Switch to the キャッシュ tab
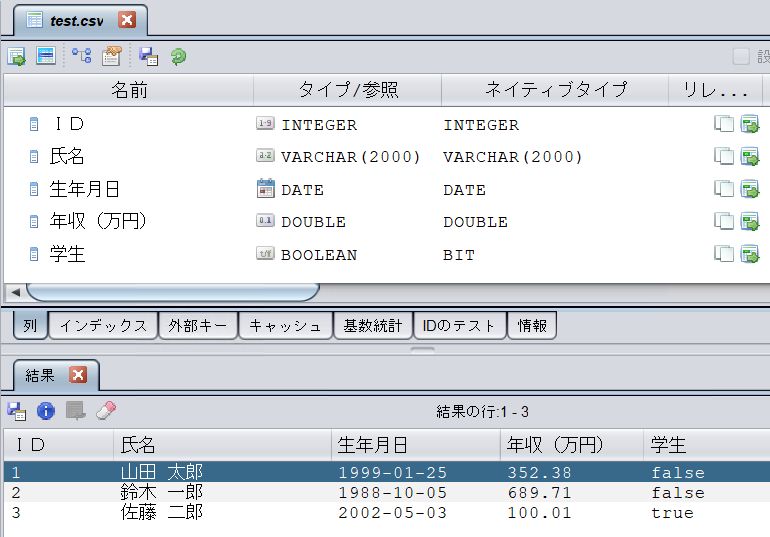Viewport: 770px width, 537px height. coord(285,325)
